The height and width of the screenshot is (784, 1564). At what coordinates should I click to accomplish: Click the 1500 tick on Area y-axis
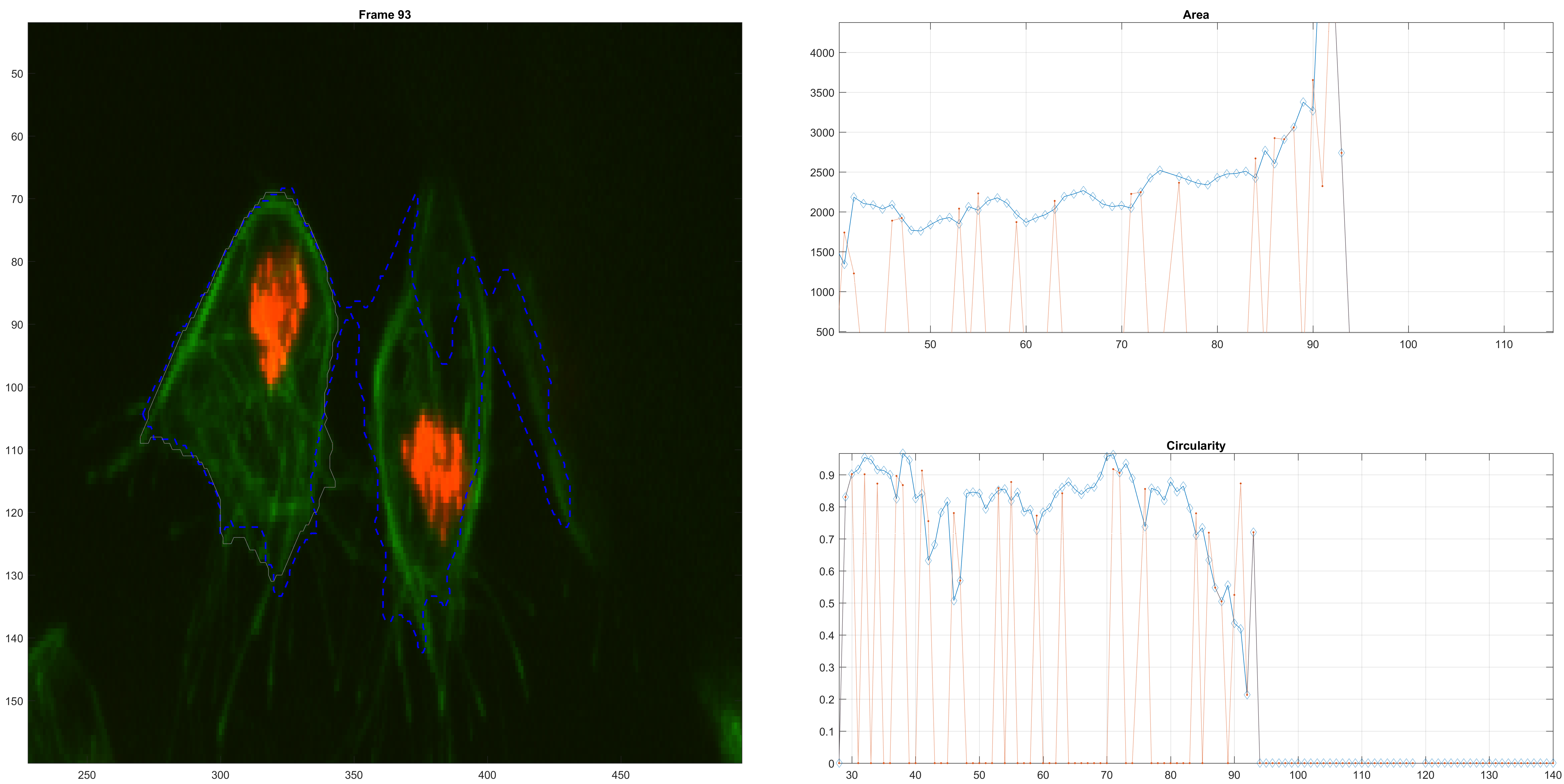(x=822, y=252)
